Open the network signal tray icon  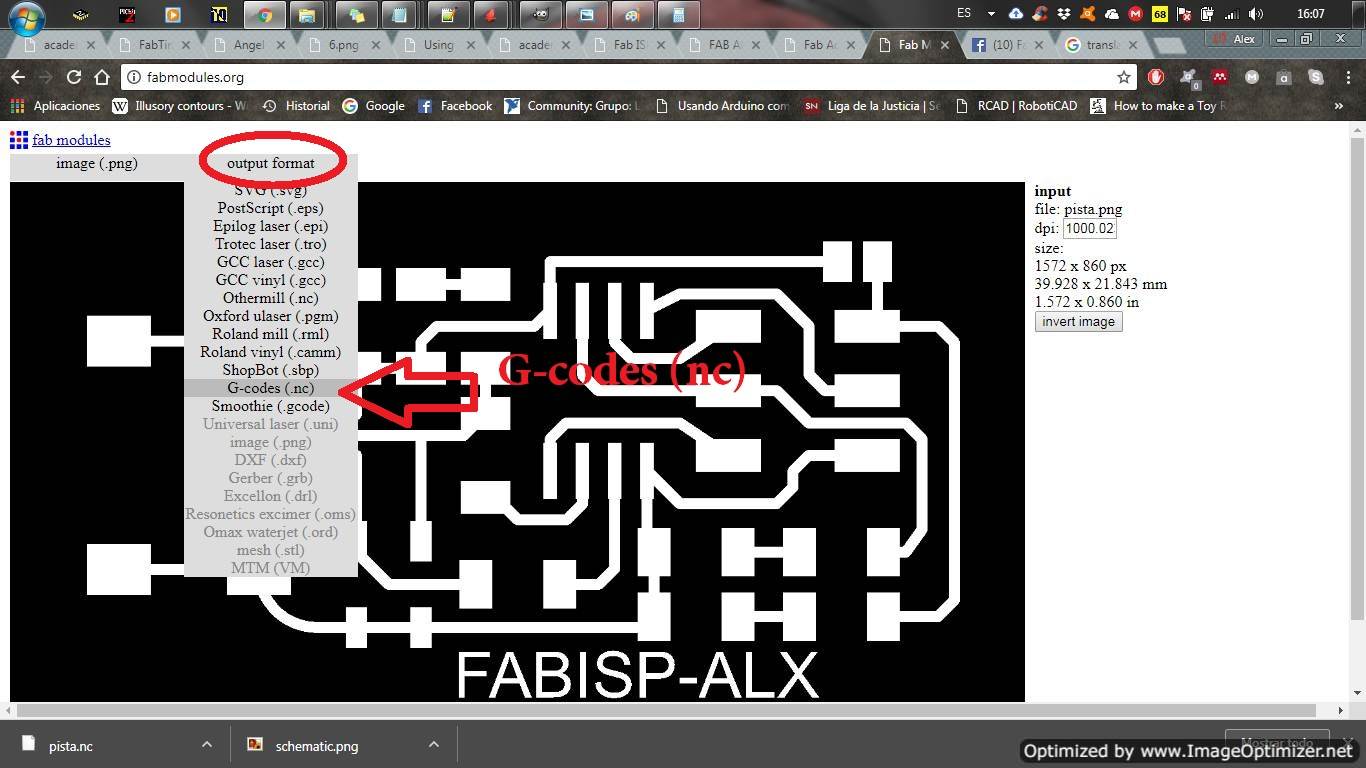tap(1232, 14)
